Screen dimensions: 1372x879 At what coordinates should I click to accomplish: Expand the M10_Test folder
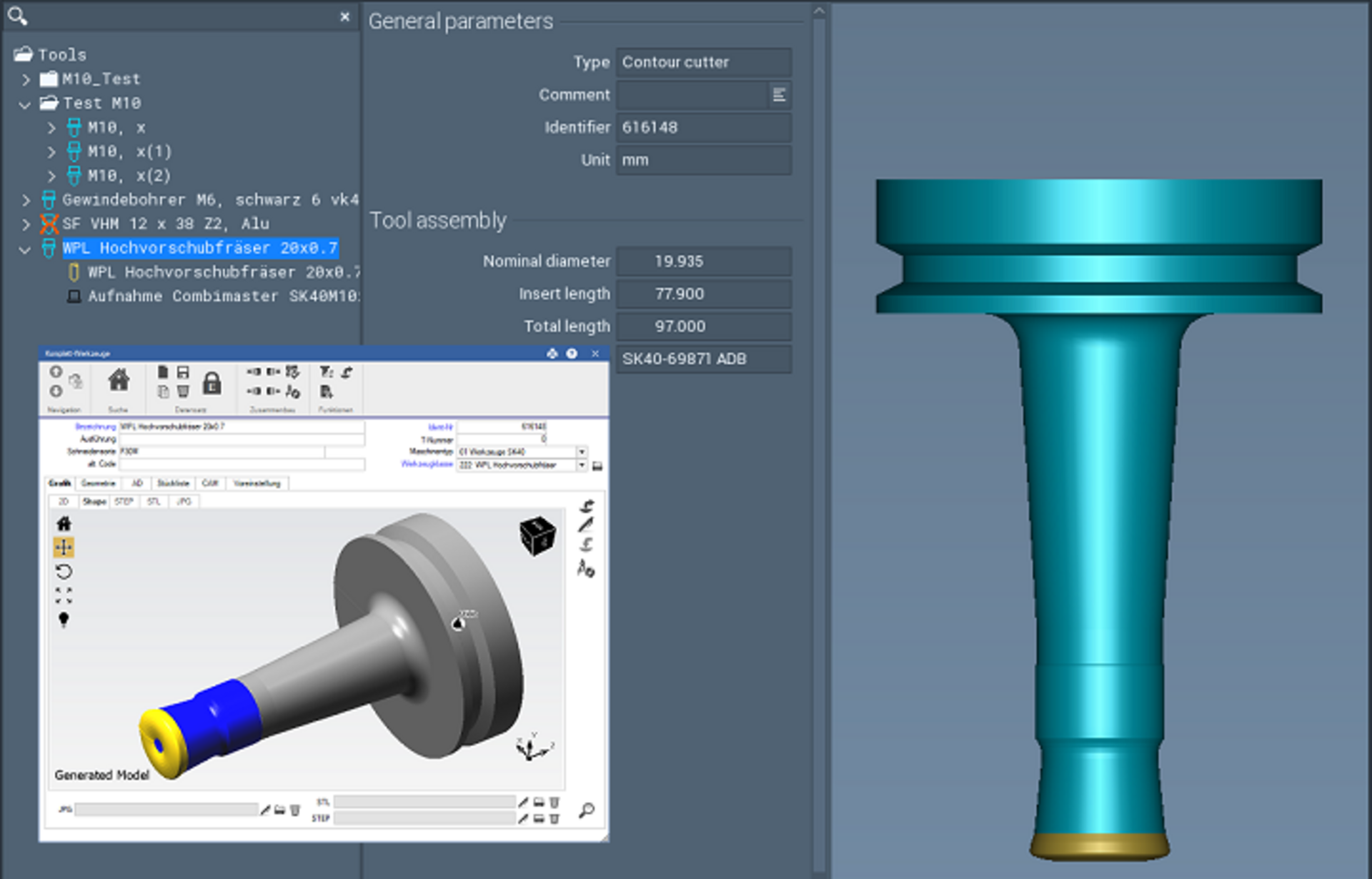(x=26, y=79)
